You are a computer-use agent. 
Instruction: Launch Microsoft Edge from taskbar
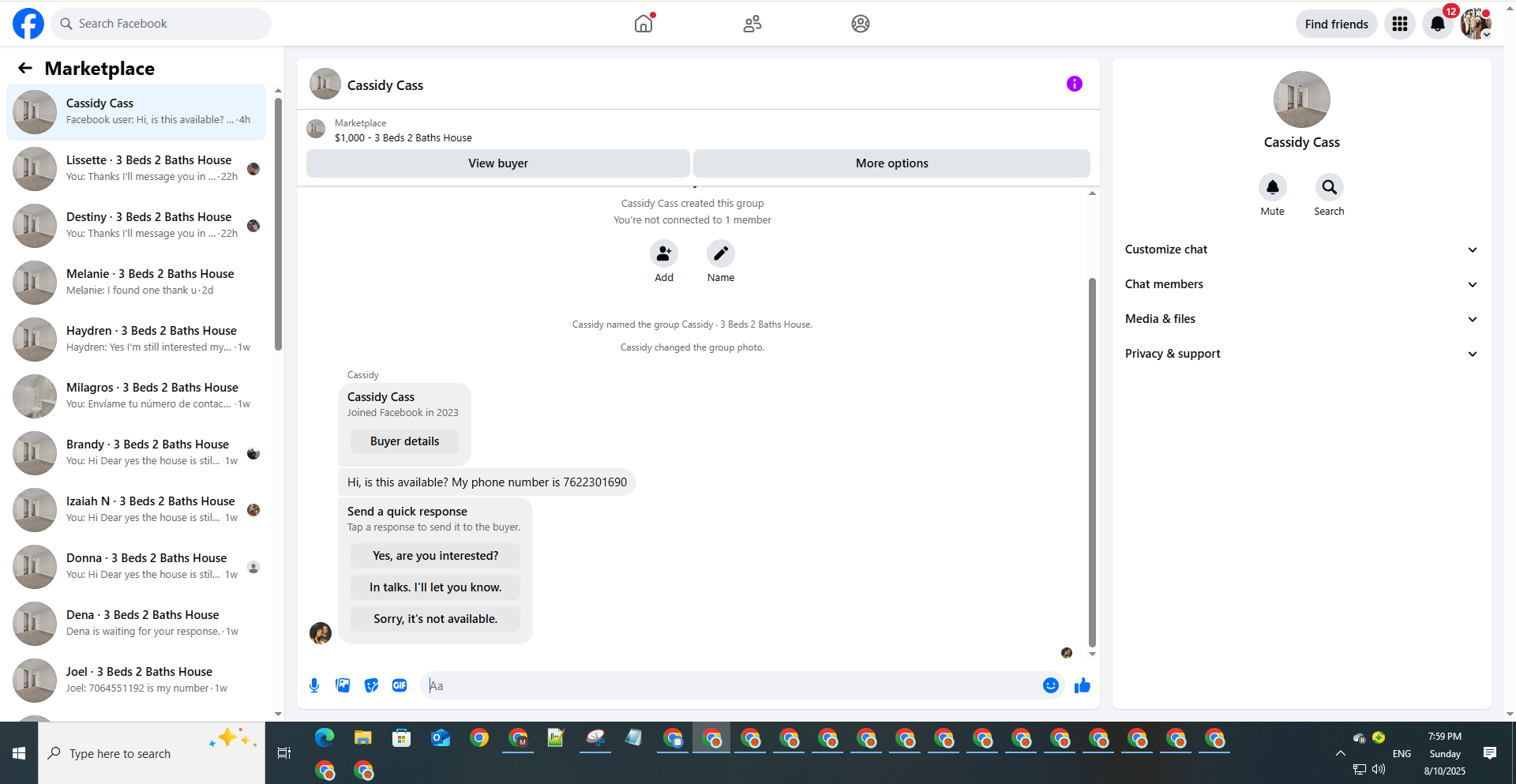[325, 738]
